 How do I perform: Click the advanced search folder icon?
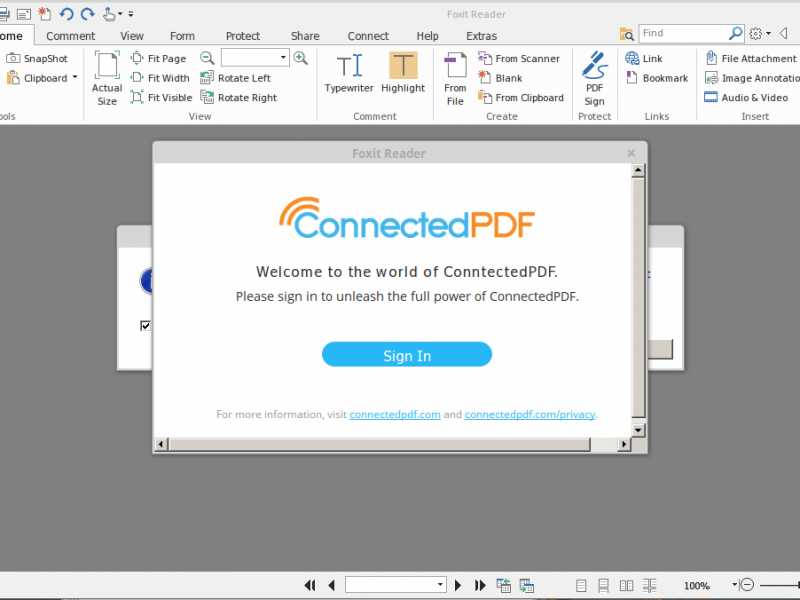click(626, 34)
